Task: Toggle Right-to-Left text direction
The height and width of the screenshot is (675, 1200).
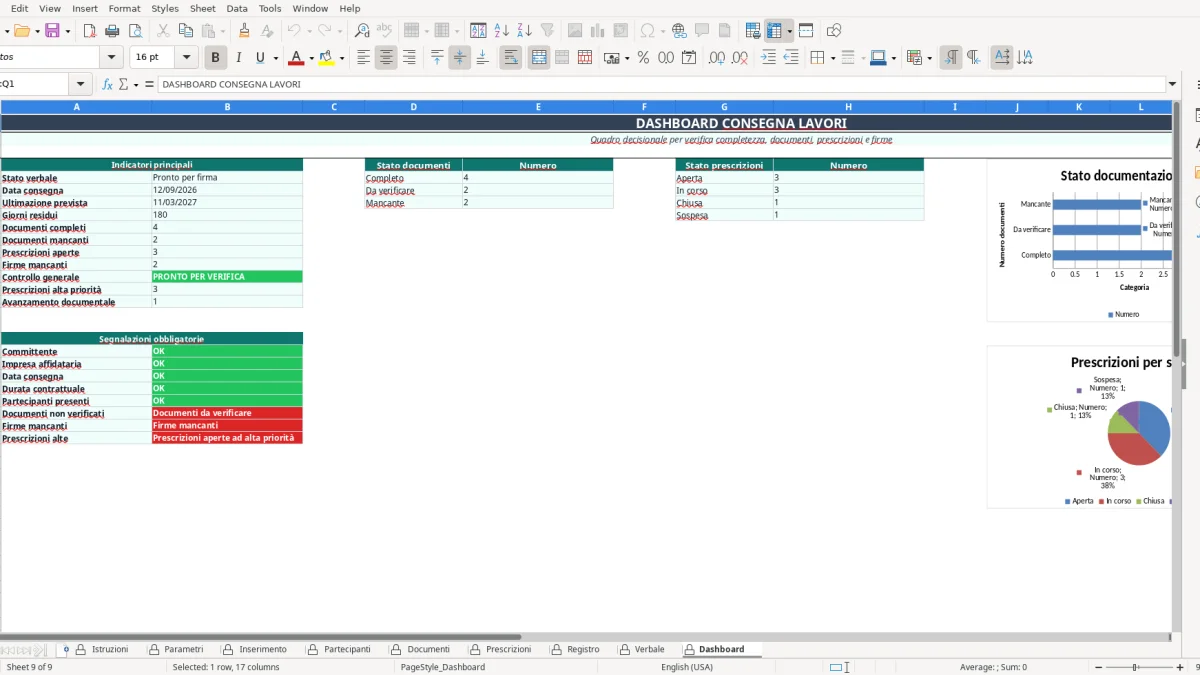Action: [974, 58]
